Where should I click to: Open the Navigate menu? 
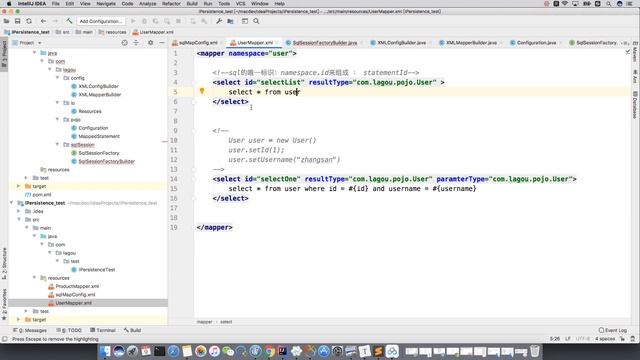click(x=106, y=4)
